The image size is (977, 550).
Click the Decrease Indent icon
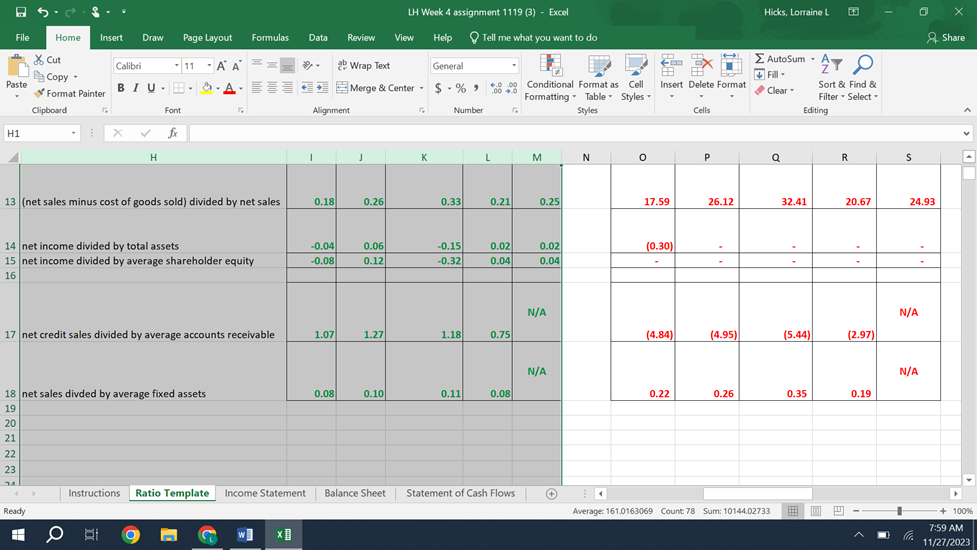(307, 88)
